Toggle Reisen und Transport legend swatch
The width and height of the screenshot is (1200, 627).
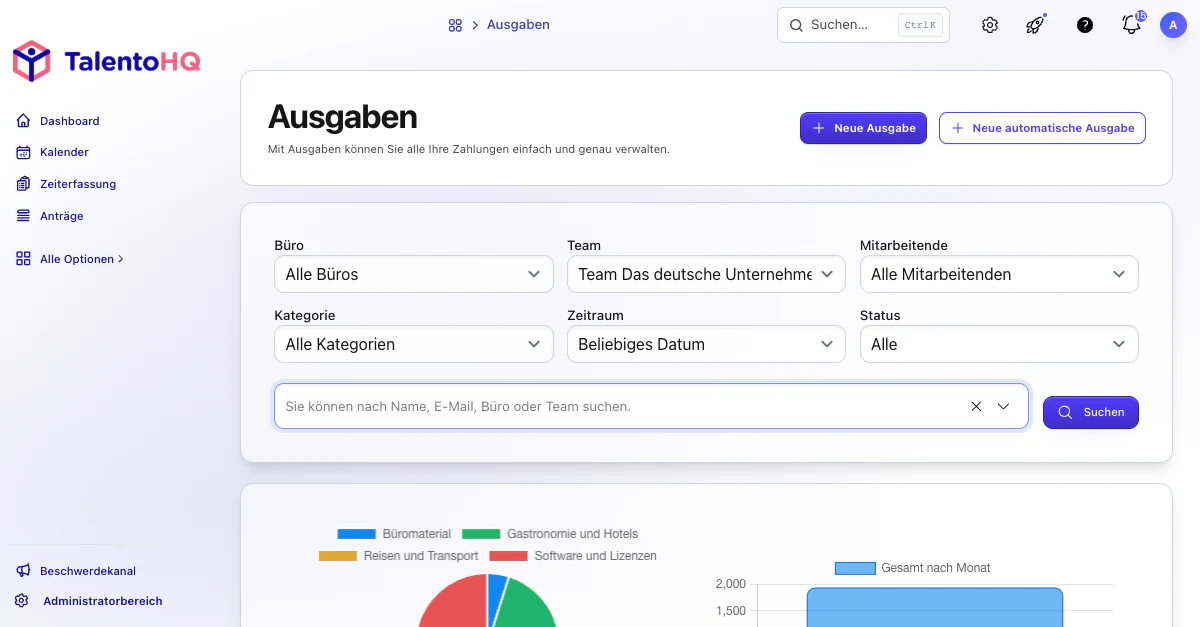338,556
